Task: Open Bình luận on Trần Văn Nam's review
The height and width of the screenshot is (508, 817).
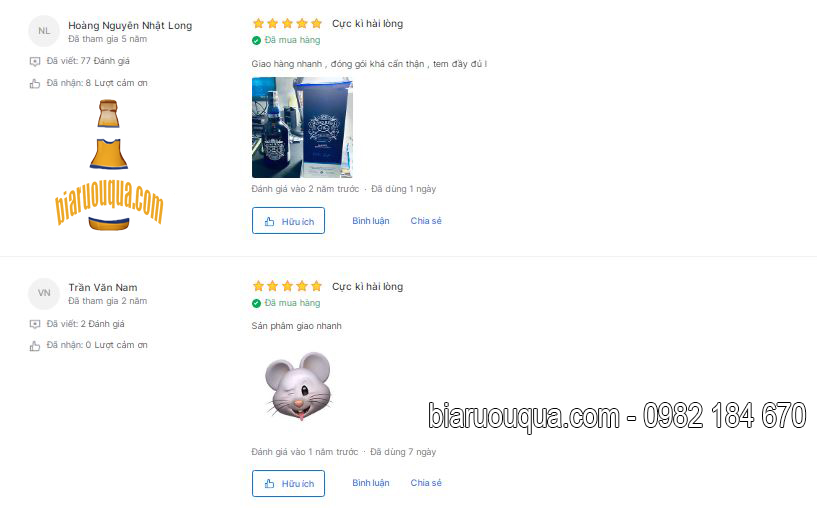Action: [x=371, y=483]
